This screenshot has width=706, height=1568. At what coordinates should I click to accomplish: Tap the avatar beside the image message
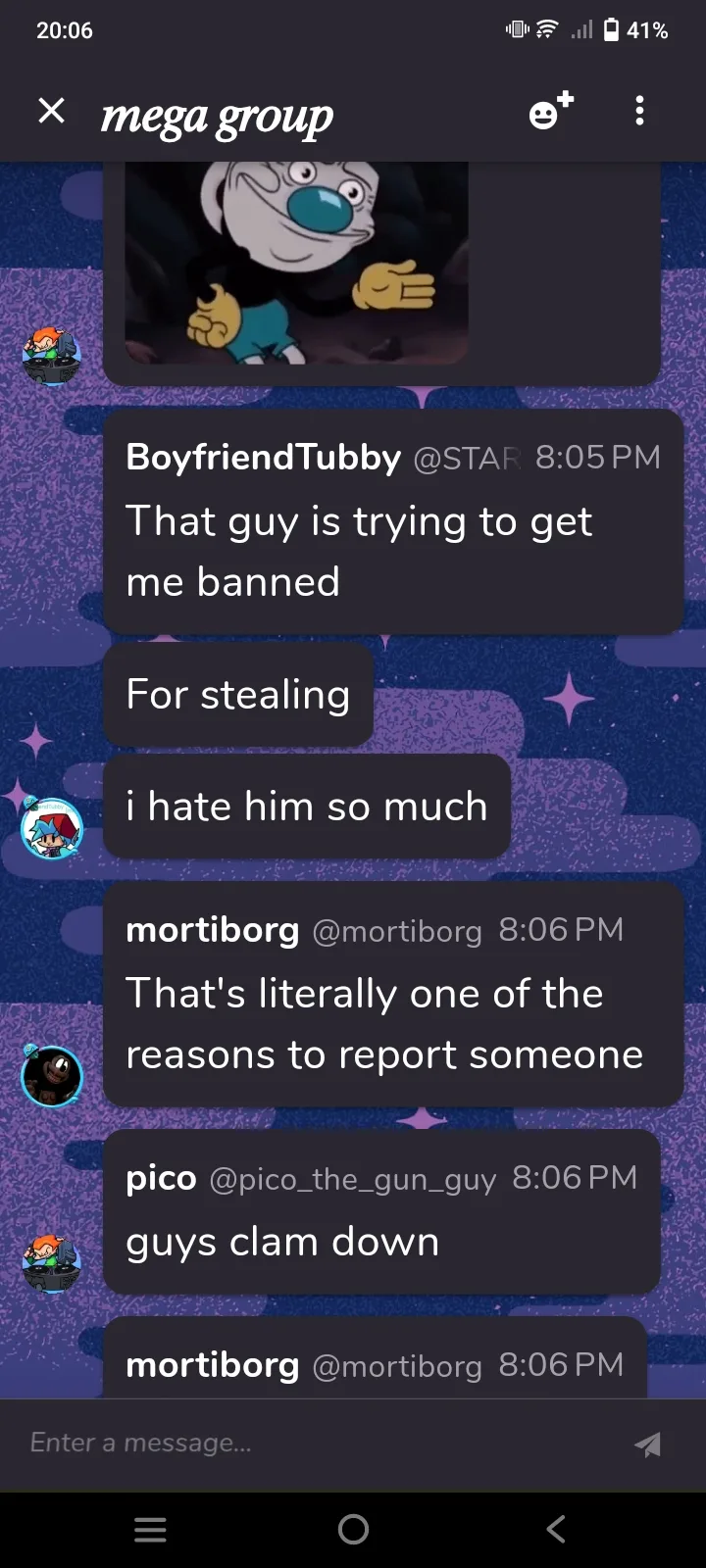(x=52, y=356)
